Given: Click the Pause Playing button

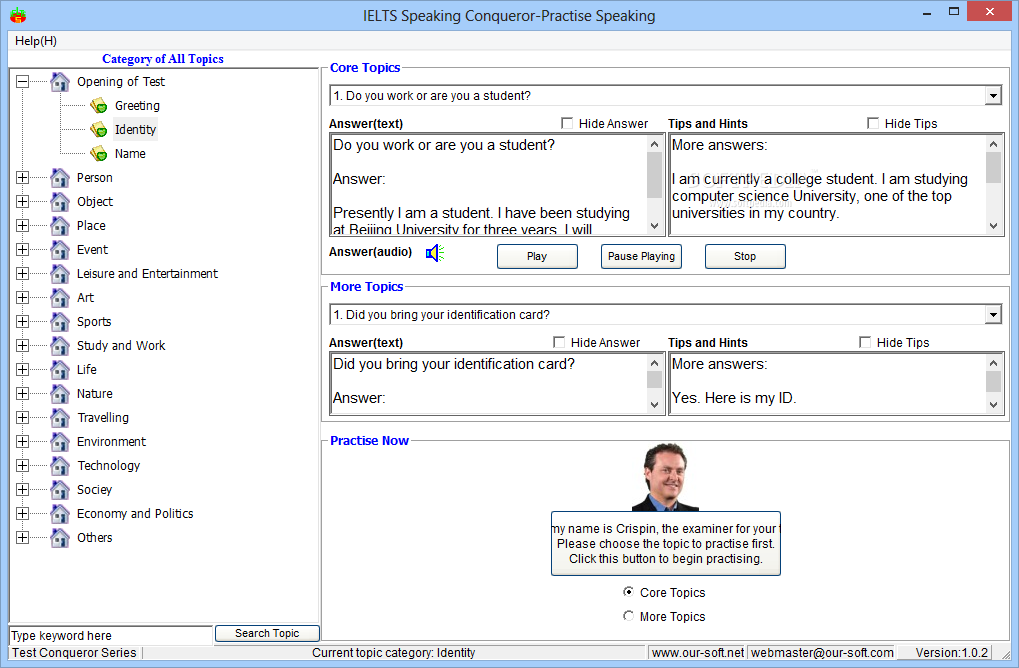Looking at the screenshot, I should pyautogui.click(x=641, y=256).
